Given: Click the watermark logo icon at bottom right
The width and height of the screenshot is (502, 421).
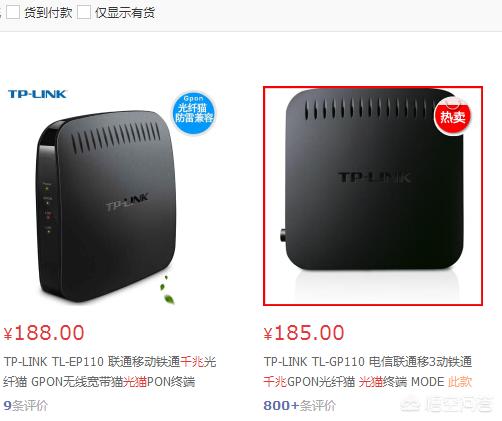Looking at the screenshot, I should point(411,405).
